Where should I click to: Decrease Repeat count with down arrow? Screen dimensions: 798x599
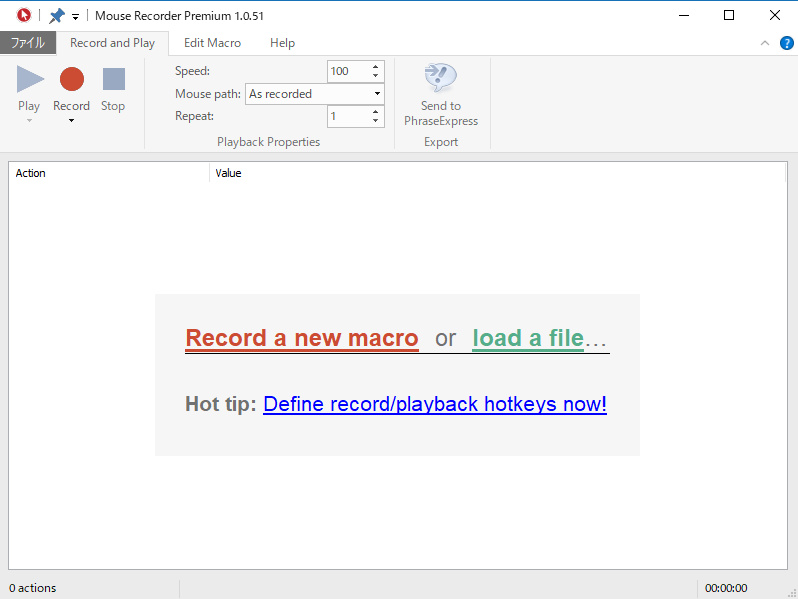coord(376,121)
